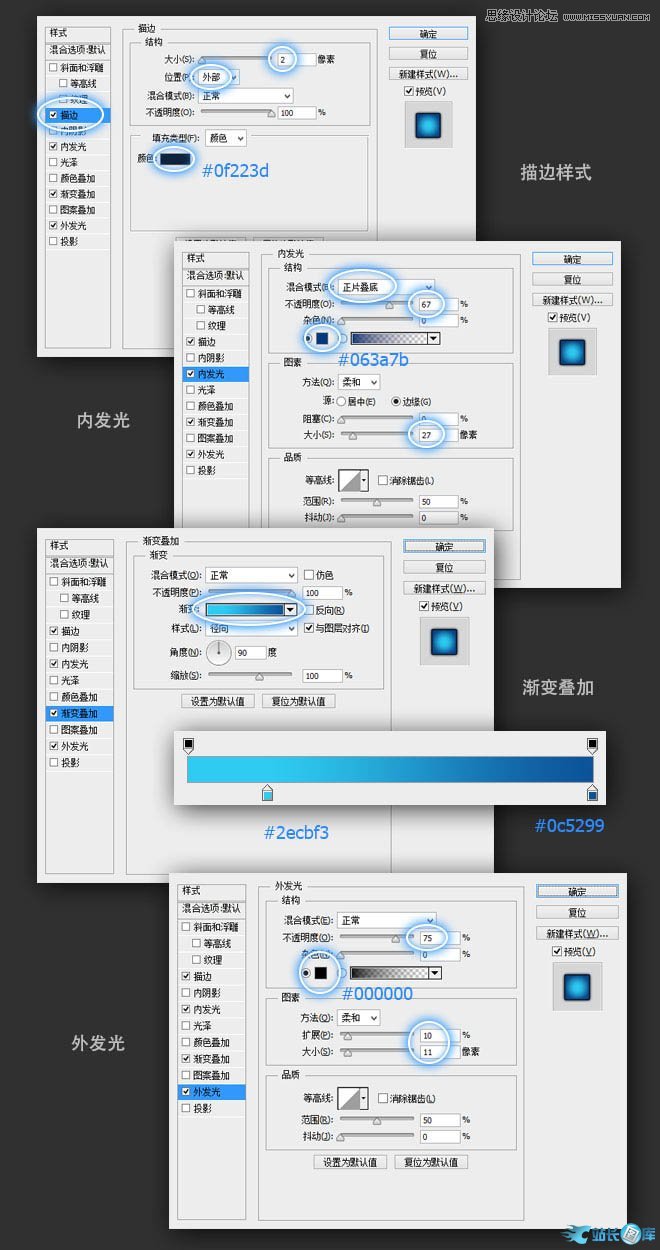Image resolution: width=660 pixels, height=1250 pixels.
Task: Enable the 仿色 dither checkbox in Gradient Overlay
Action: coord(309,576)
